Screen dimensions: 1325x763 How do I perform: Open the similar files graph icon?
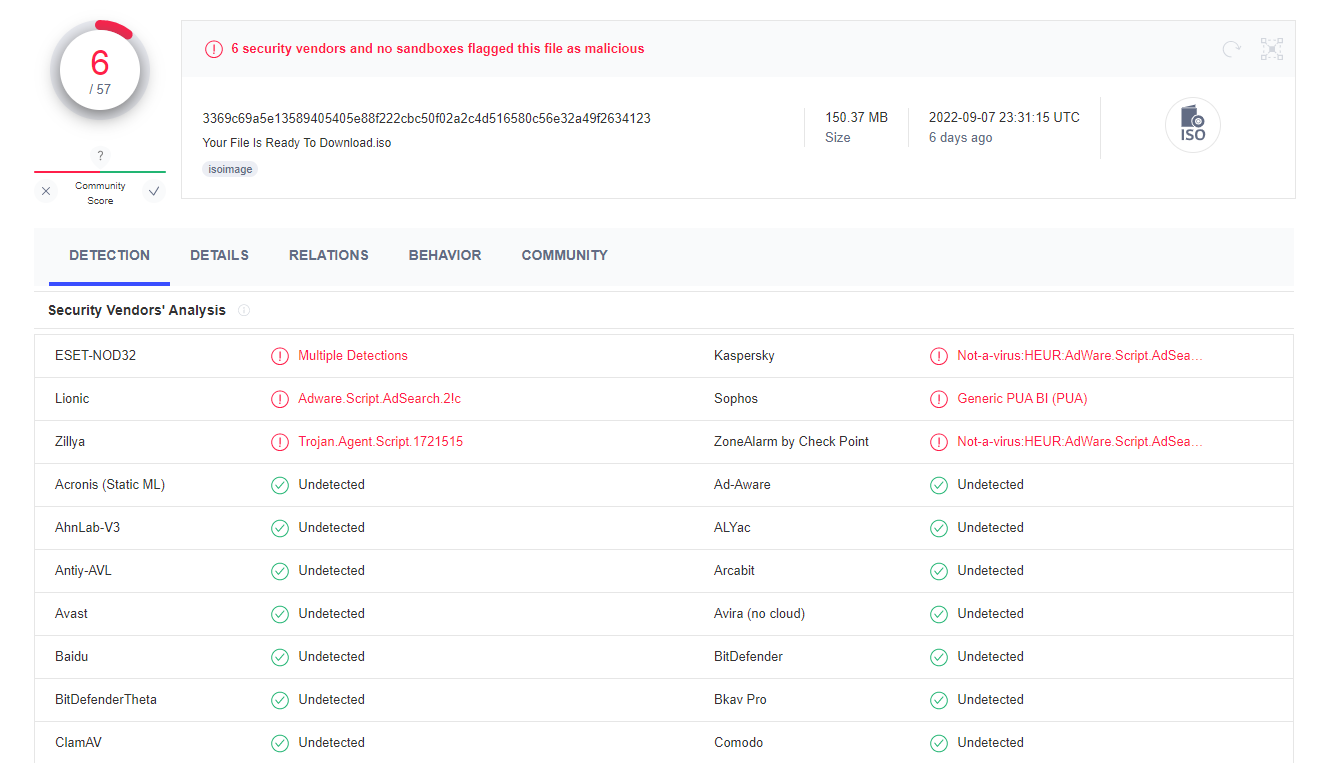pyautogui.click(x=1271, y=49)
